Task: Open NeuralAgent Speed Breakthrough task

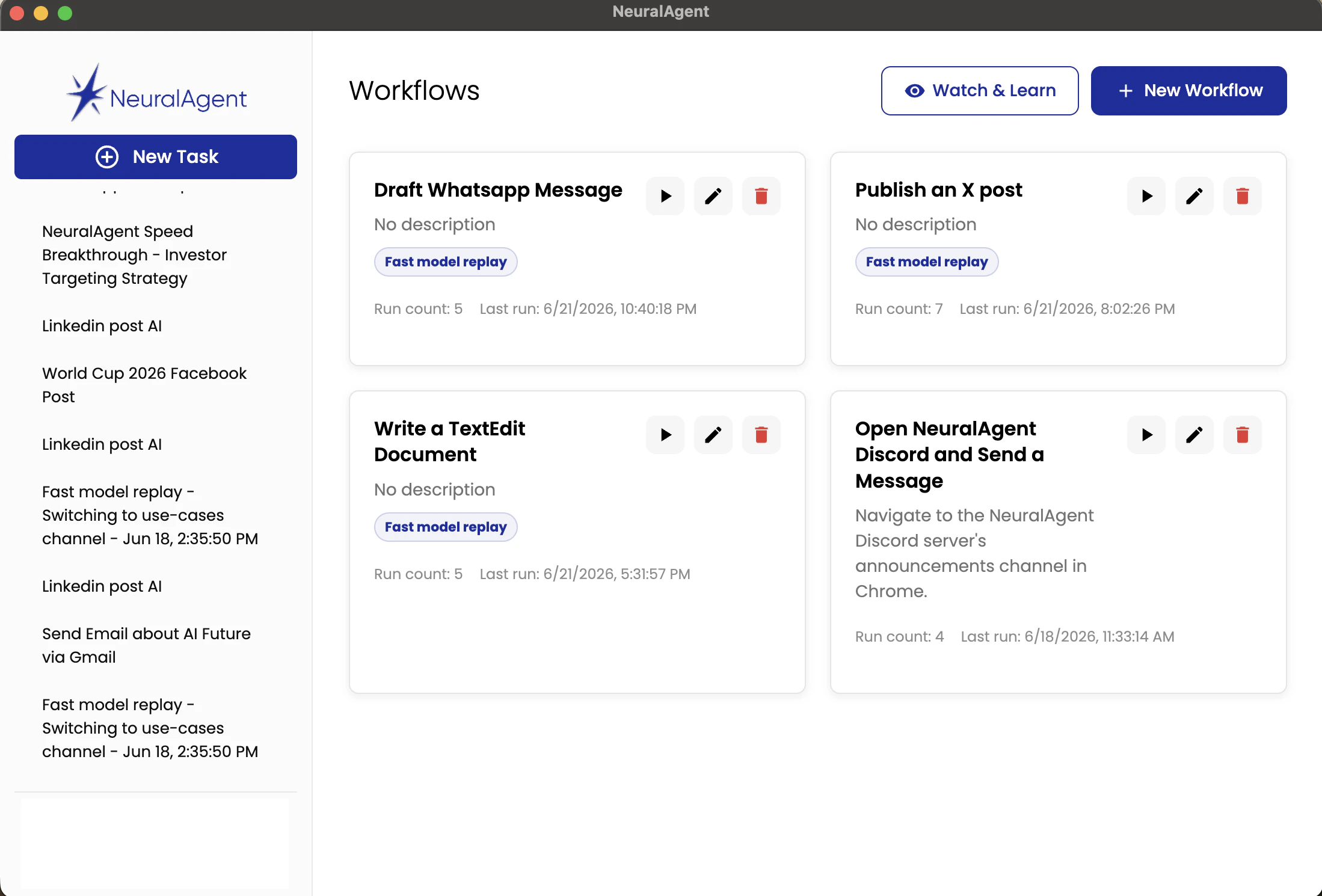Action: [135, 255]
